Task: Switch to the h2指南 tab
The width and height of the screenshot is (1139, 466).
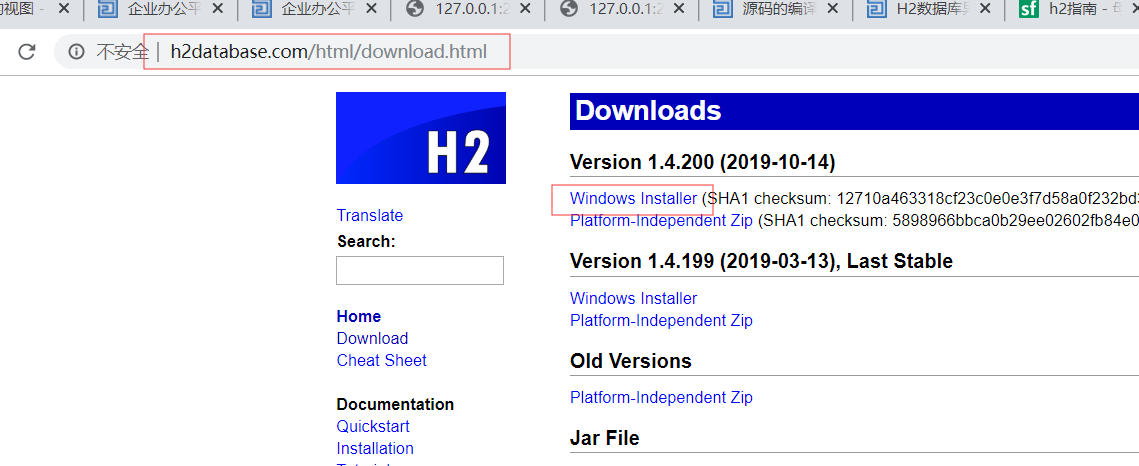Action: [1072, 9]
